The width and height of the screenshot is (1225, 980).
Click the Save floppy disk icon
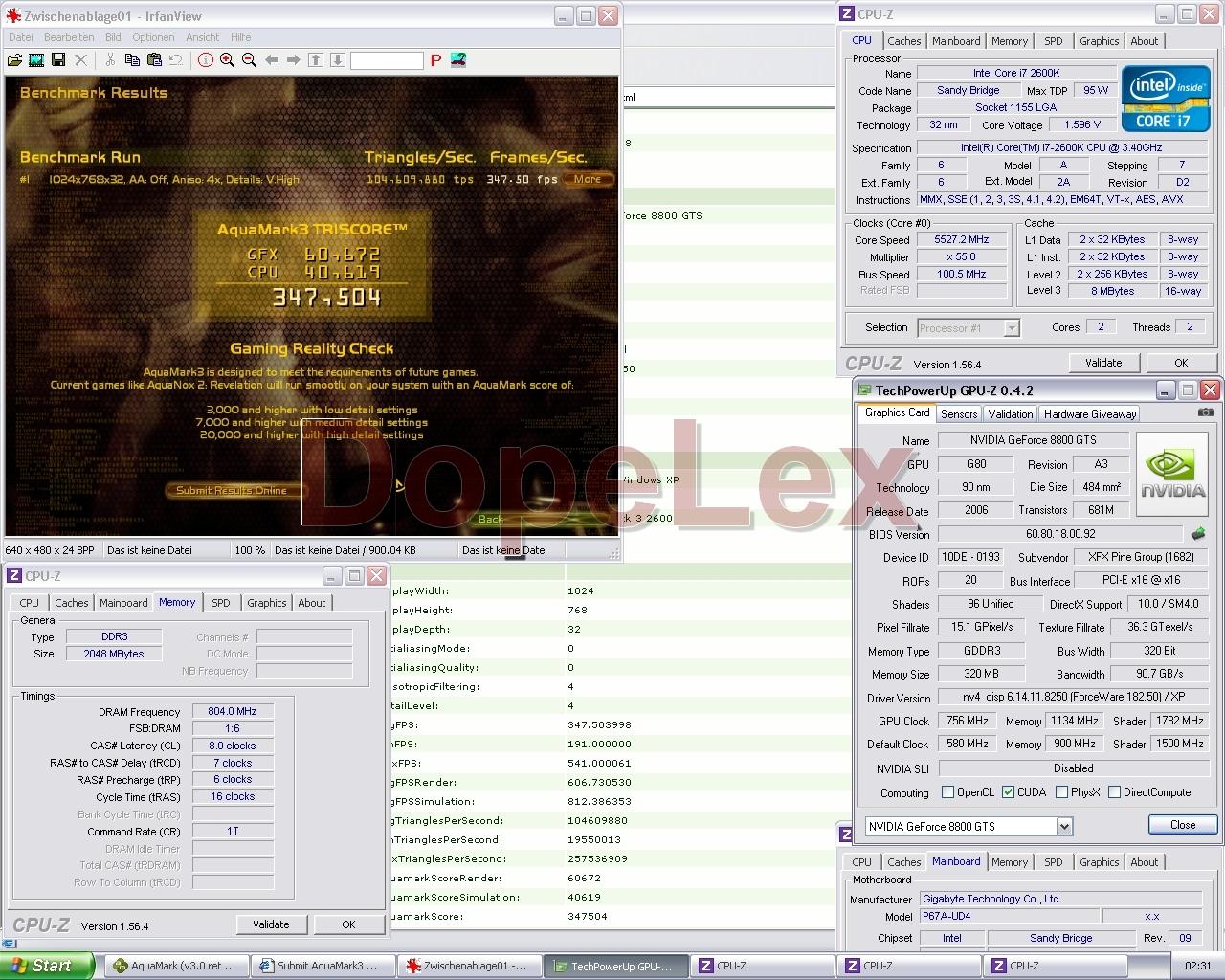coord(58,60)
